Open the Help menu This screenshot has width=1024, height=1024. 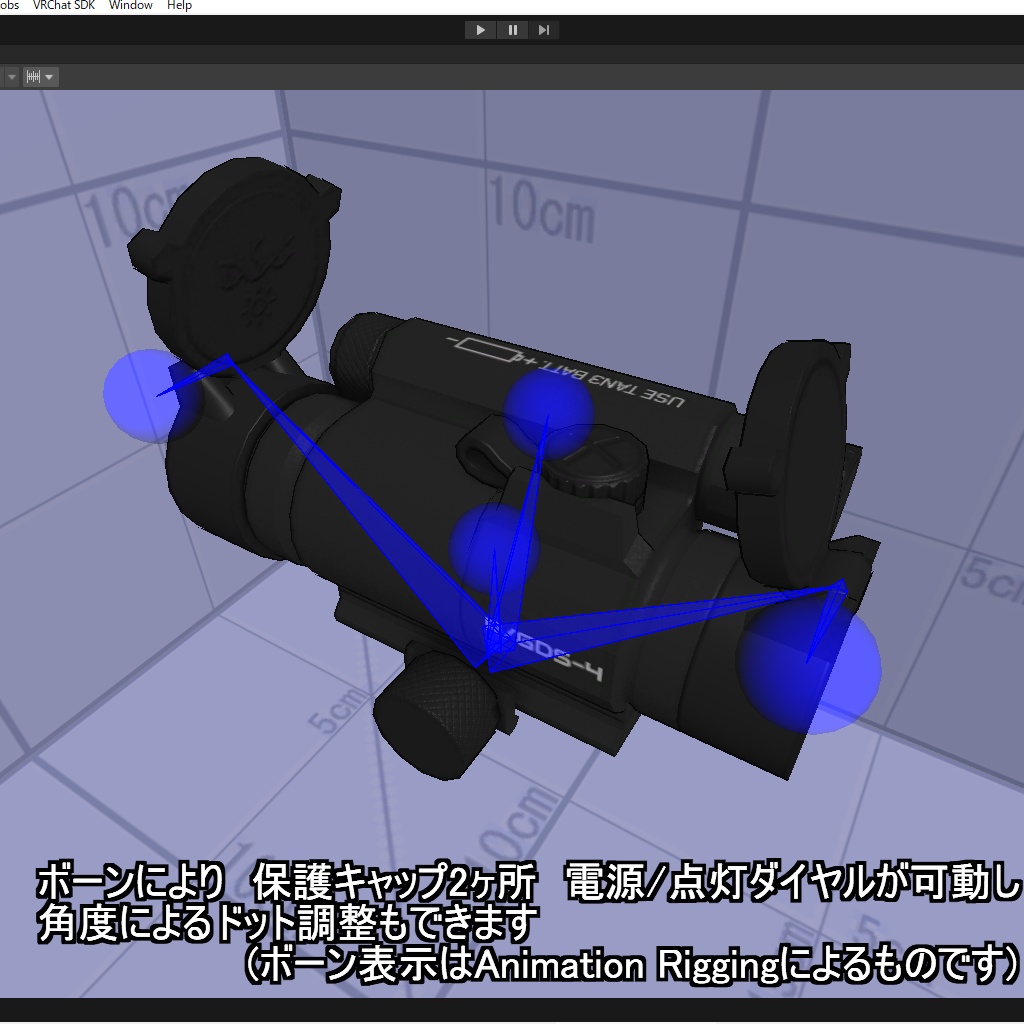click(178, 5)
